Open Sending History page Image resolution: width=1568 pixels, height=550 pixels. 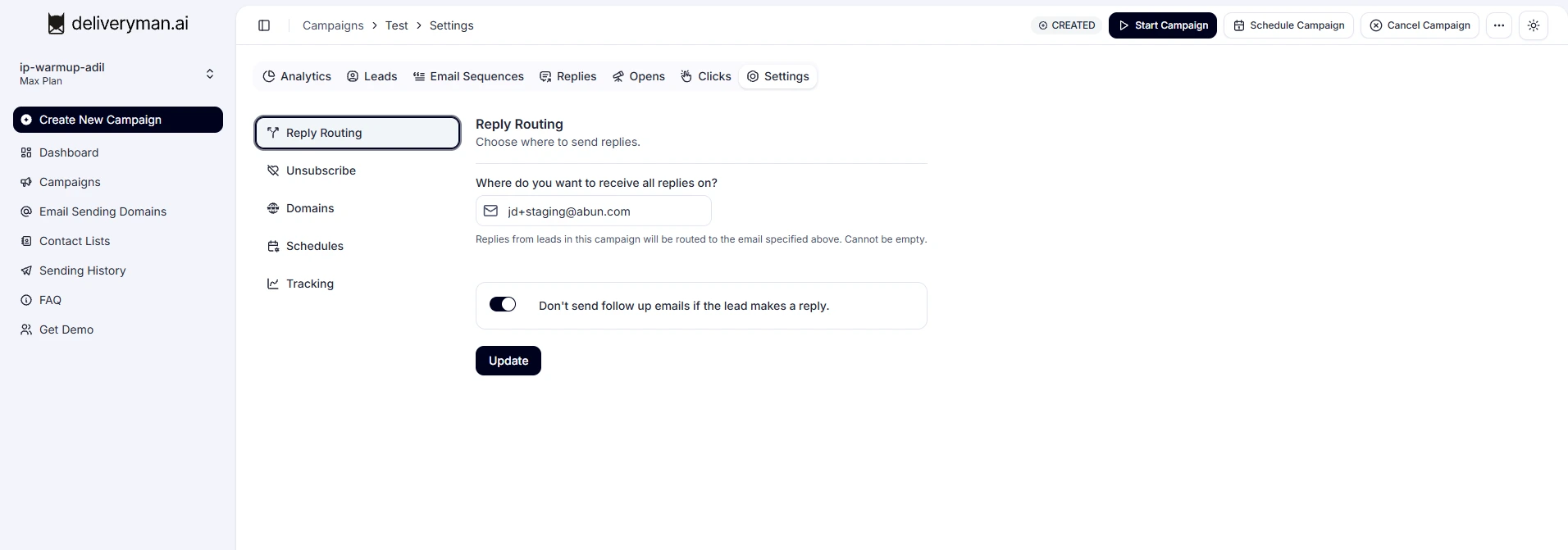pos(82,270)
